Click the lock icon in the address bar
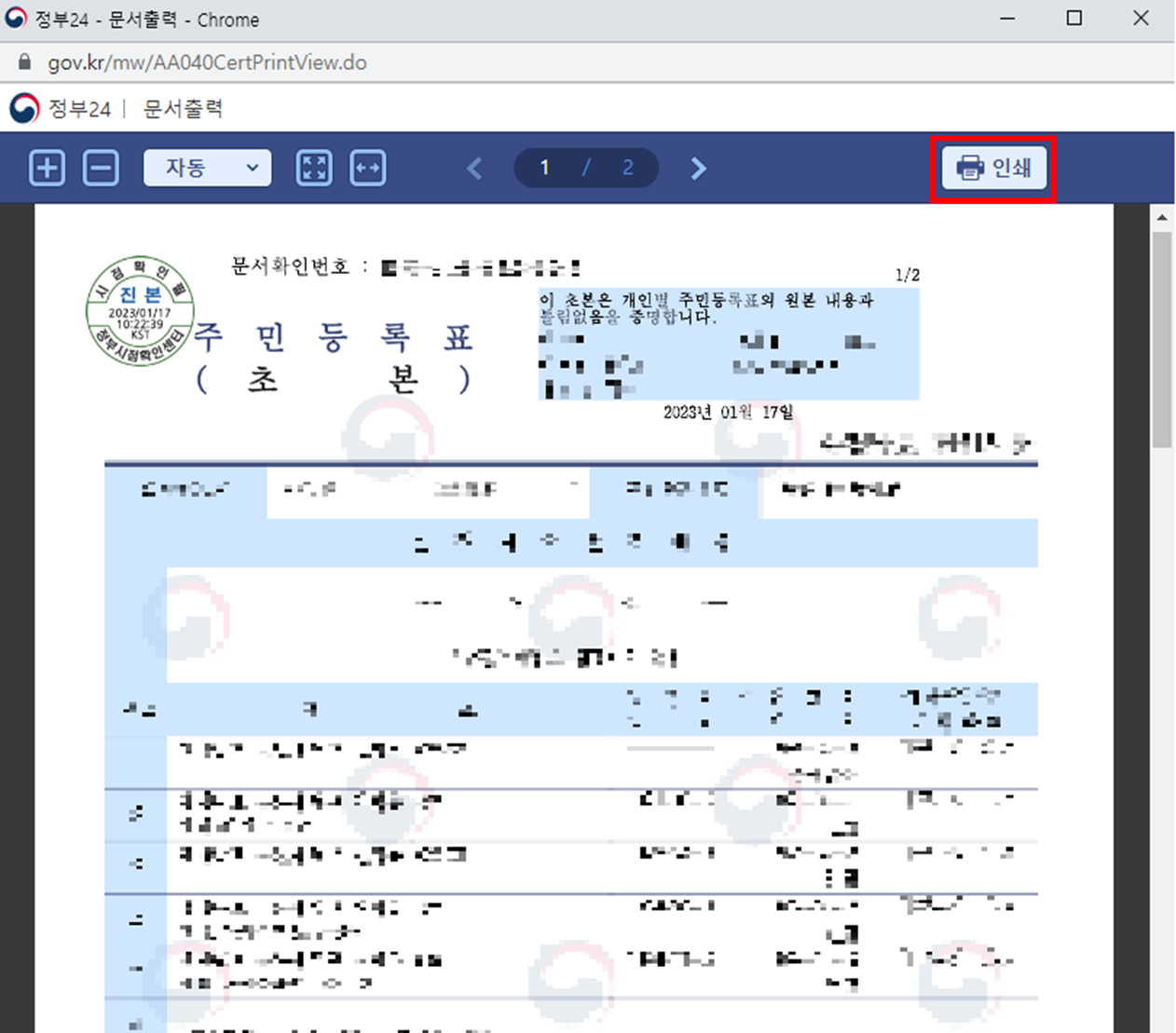 point(25,62)
